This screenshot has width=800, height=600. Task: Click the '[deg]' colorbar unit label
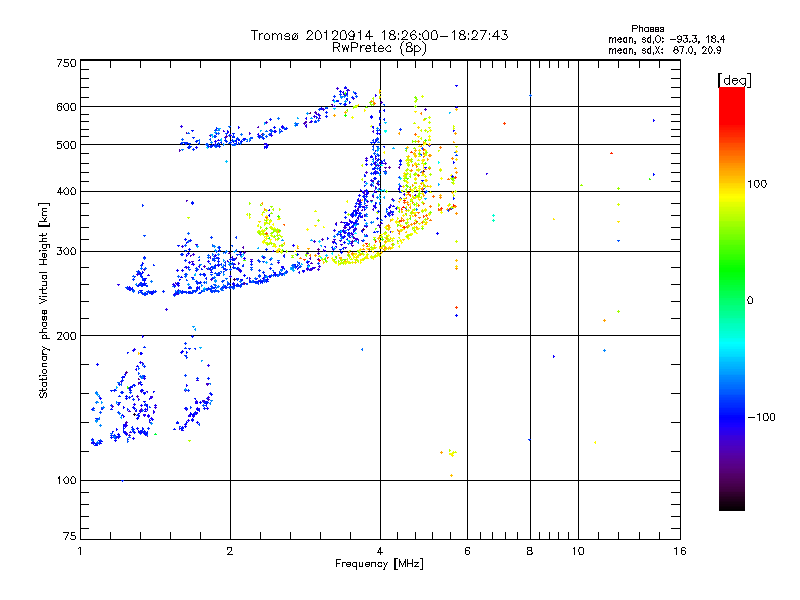[x=734, y=80]
